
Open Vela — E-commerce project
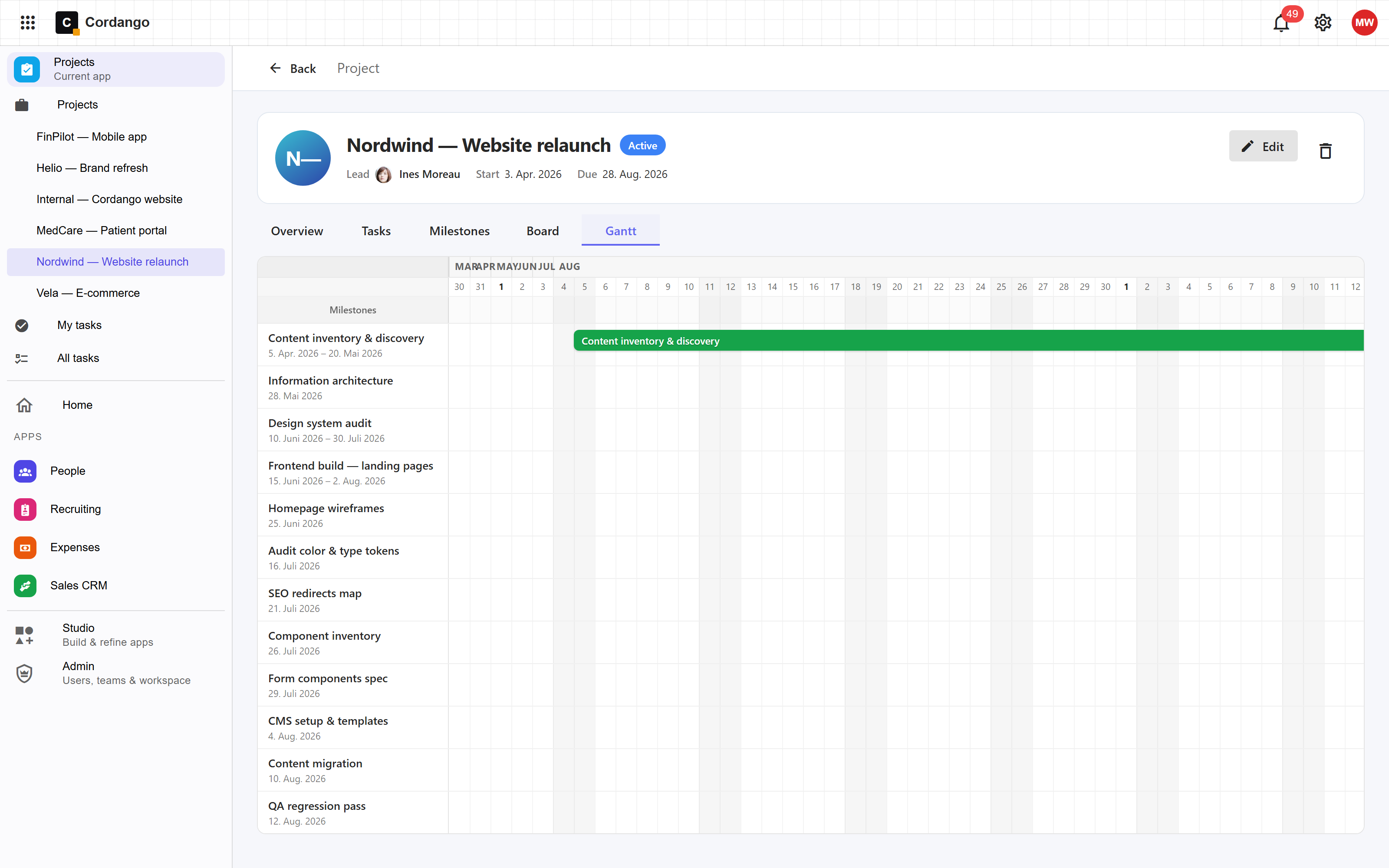pos(115,293)
